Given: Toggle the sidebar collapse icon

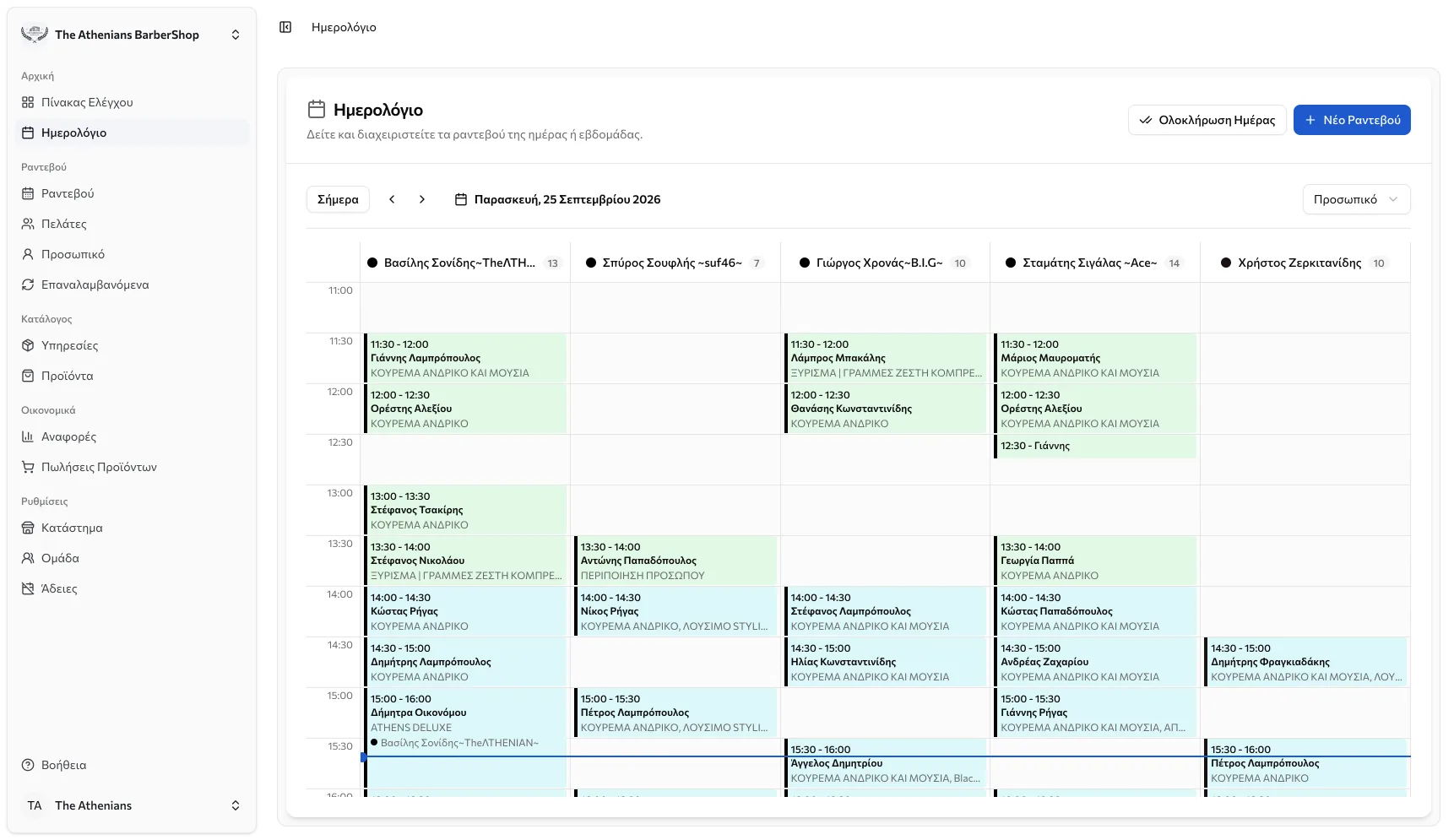Looking at the screenshot, I should [285, 27].
